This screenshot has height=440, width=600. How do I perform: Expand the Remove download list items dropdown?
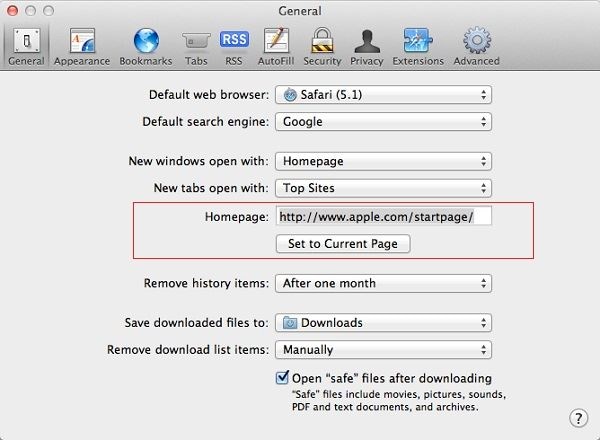pyautogui.click(x=383, y=350)
